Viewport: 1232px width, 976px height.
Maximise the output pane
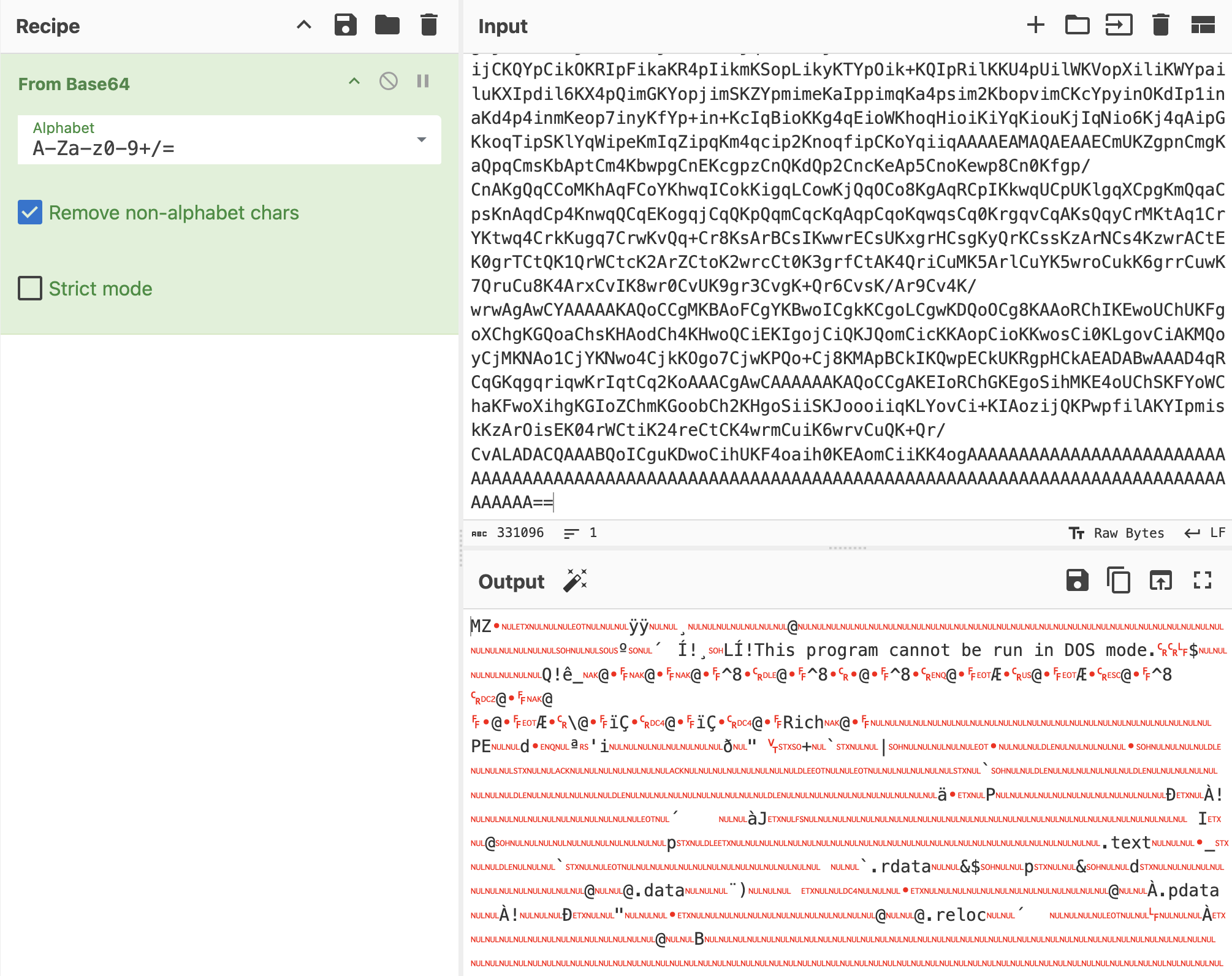coord(1203,581)
